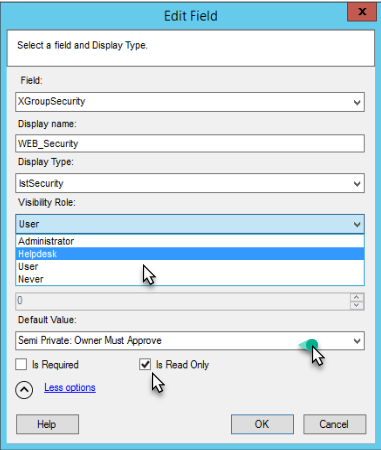The image size is (381, 450).
Task: Select Administrator in the Visibility Role list
Action: [190, 241]
